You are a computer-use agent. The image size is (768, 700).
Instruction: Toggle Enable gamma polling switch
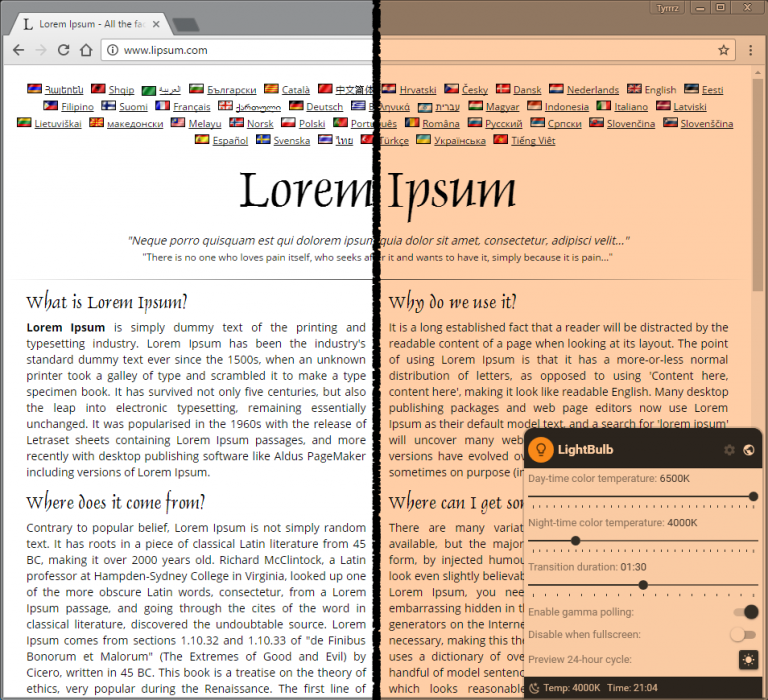(x=745, y=612)
